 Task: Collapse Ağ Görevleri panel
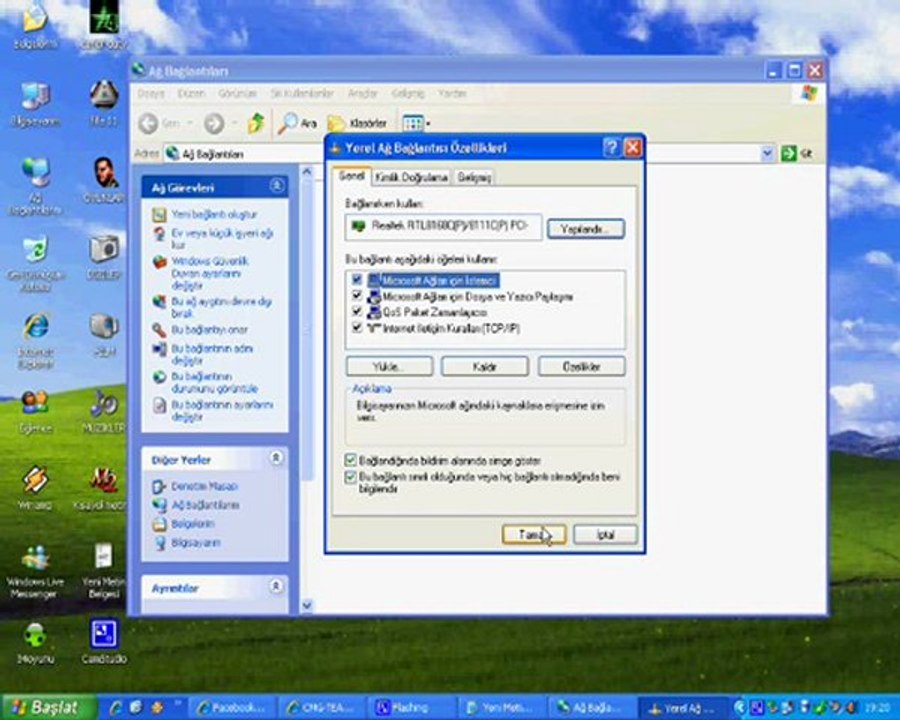pos(277,186)
